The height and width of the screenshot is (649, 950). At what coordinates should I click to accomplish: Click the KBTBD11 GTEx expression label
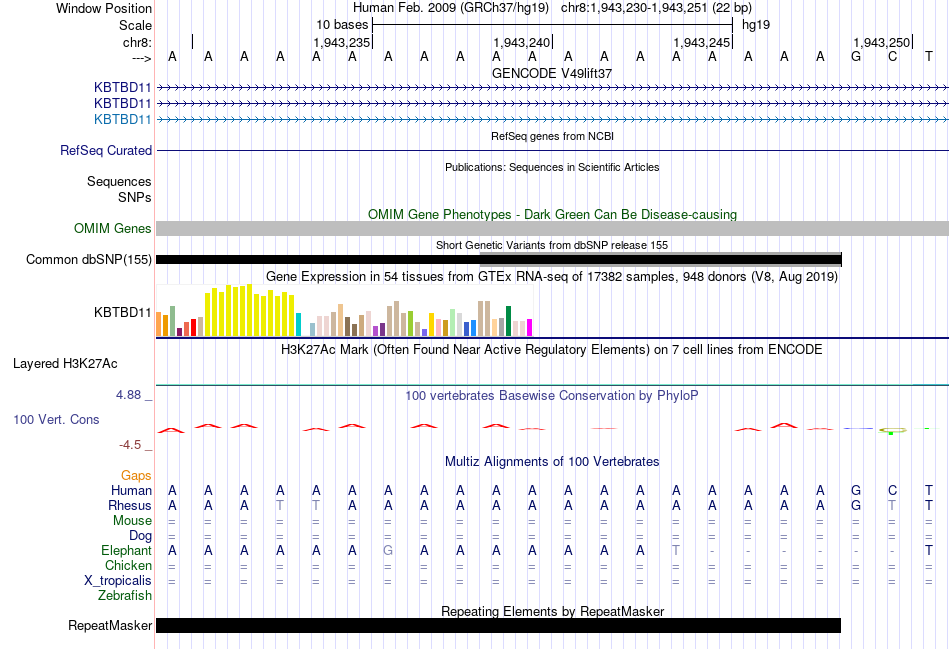[122, 313]
